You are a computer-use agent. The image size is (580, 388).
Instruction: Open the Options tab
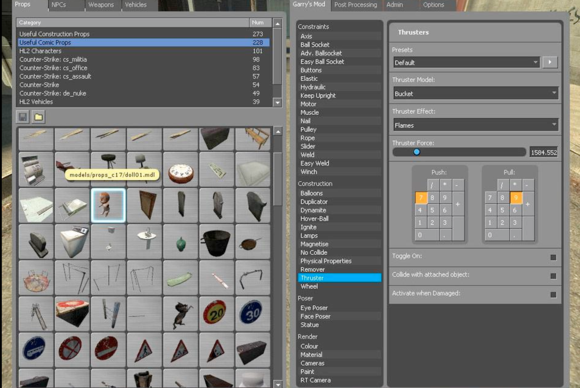pyautogui.click(x=433, y=5)
